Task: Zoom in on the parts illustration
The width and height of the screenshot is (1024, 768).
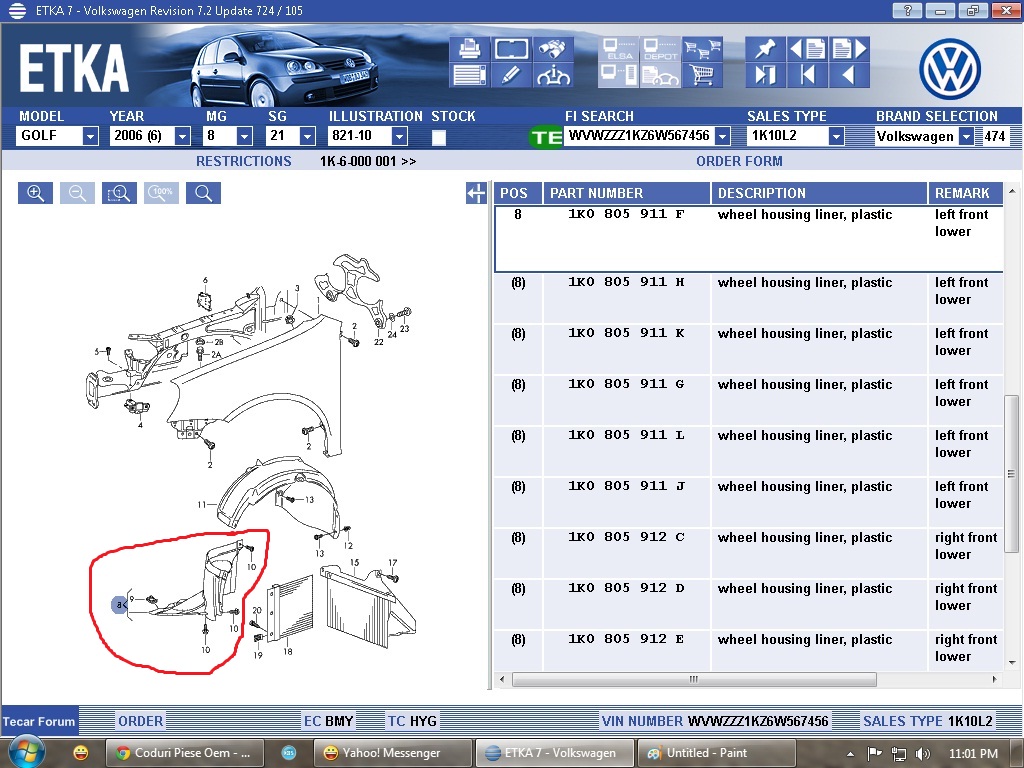Action: (35, 193)
